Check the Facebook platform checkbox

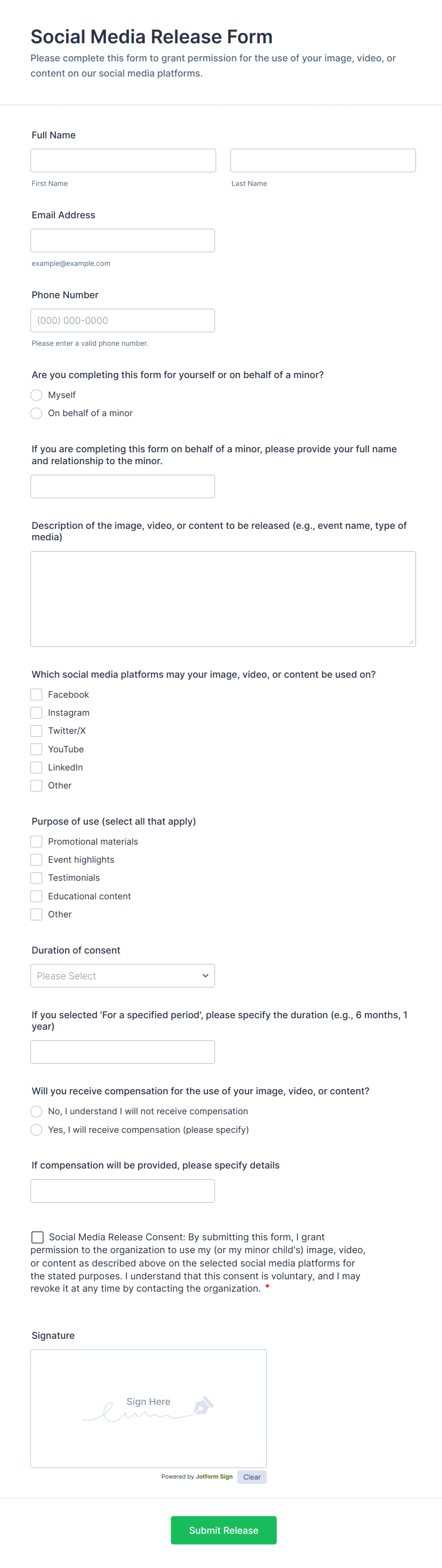37,694
